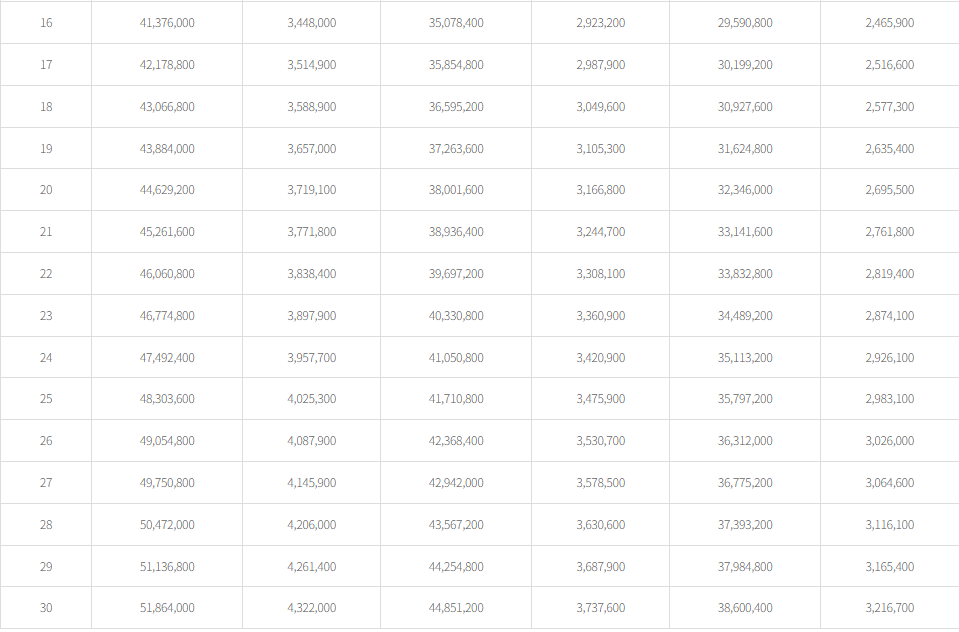Select the 51,864,000 cell
Image resolution: width=959 pixels, height=632 pixels.
coord(167,608)
